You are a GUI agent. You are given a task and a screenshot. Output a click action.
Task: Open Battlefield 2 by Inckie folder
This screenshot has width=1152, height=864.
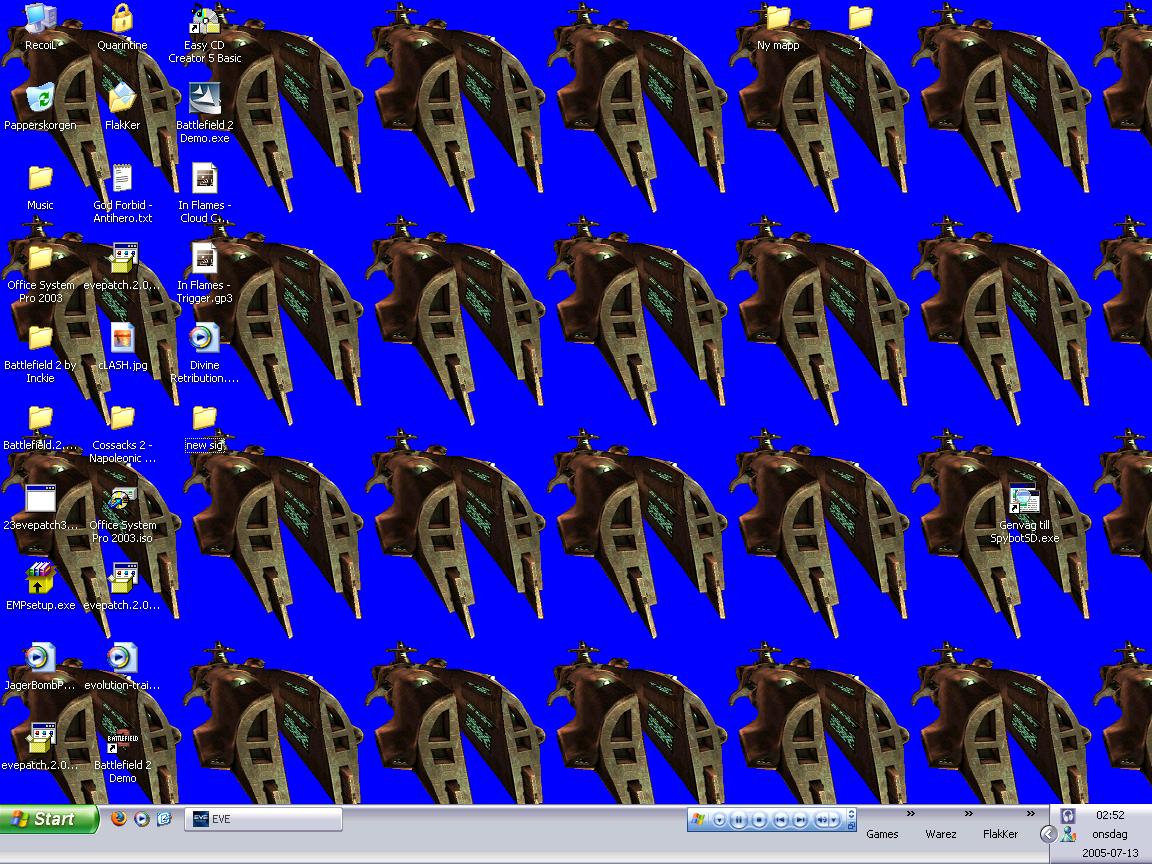coord(40,339)
